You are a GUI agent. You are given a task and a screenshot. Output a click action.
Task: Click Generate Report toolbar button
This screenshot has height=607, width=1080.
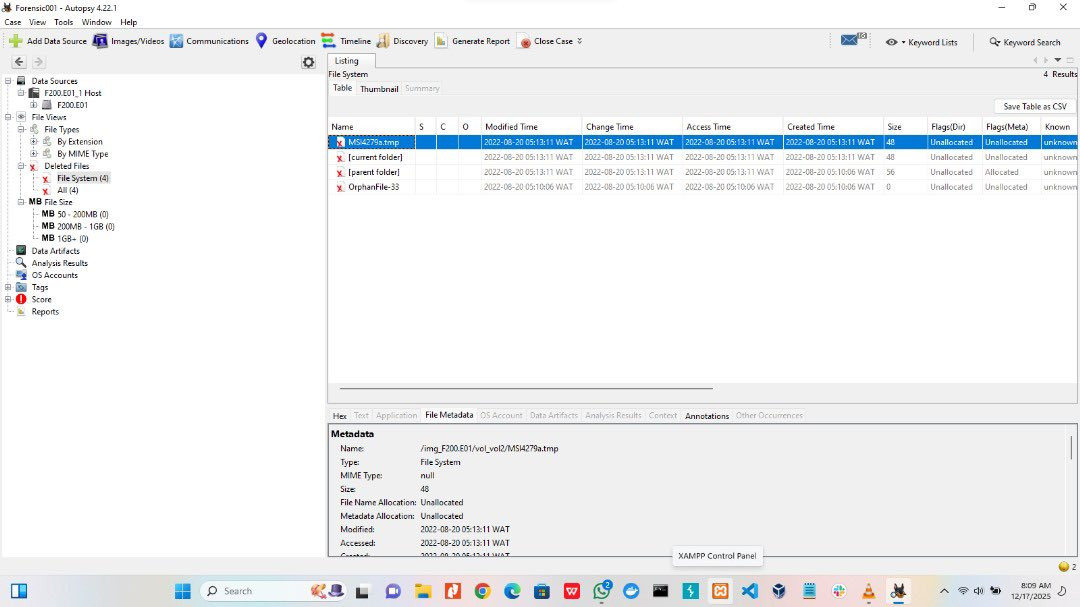472,41
